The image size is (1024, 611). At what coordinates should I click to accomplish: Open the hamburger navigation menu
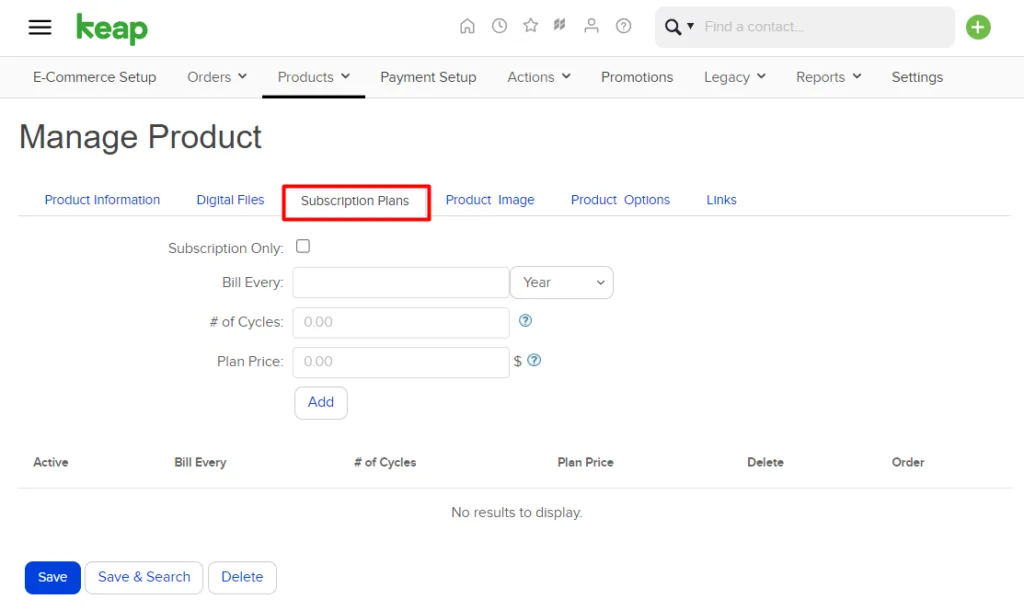40,27
